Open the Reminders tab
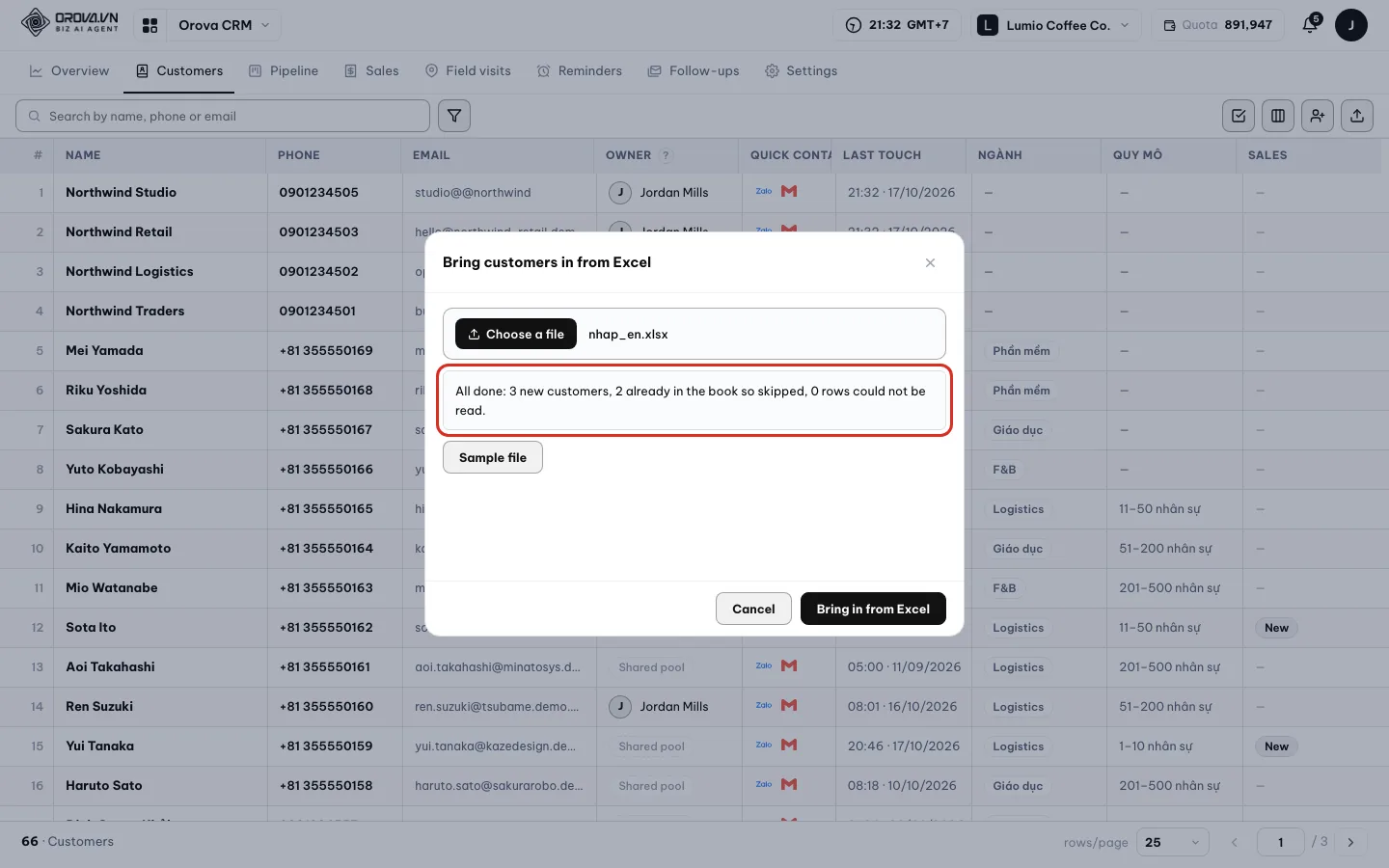This screenshot has width=1389, height=868. pyautogui.click(x=580, y=70)
